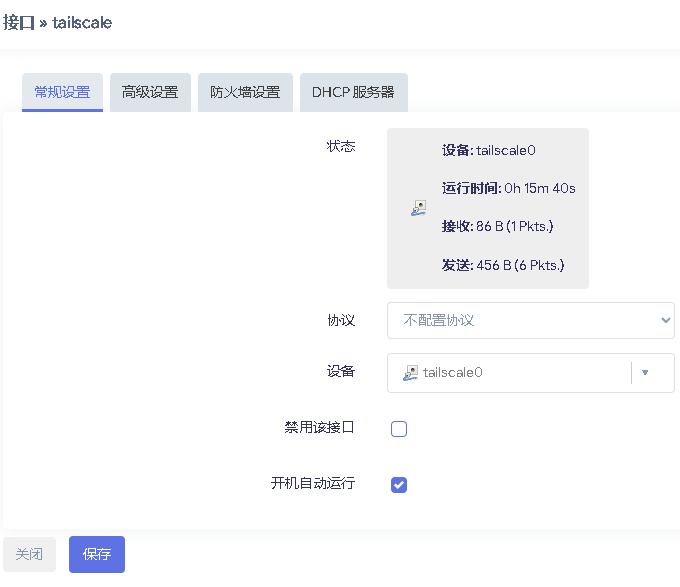Click the 运行时间: 0h 15m 40s text

(x=509, y=188)
